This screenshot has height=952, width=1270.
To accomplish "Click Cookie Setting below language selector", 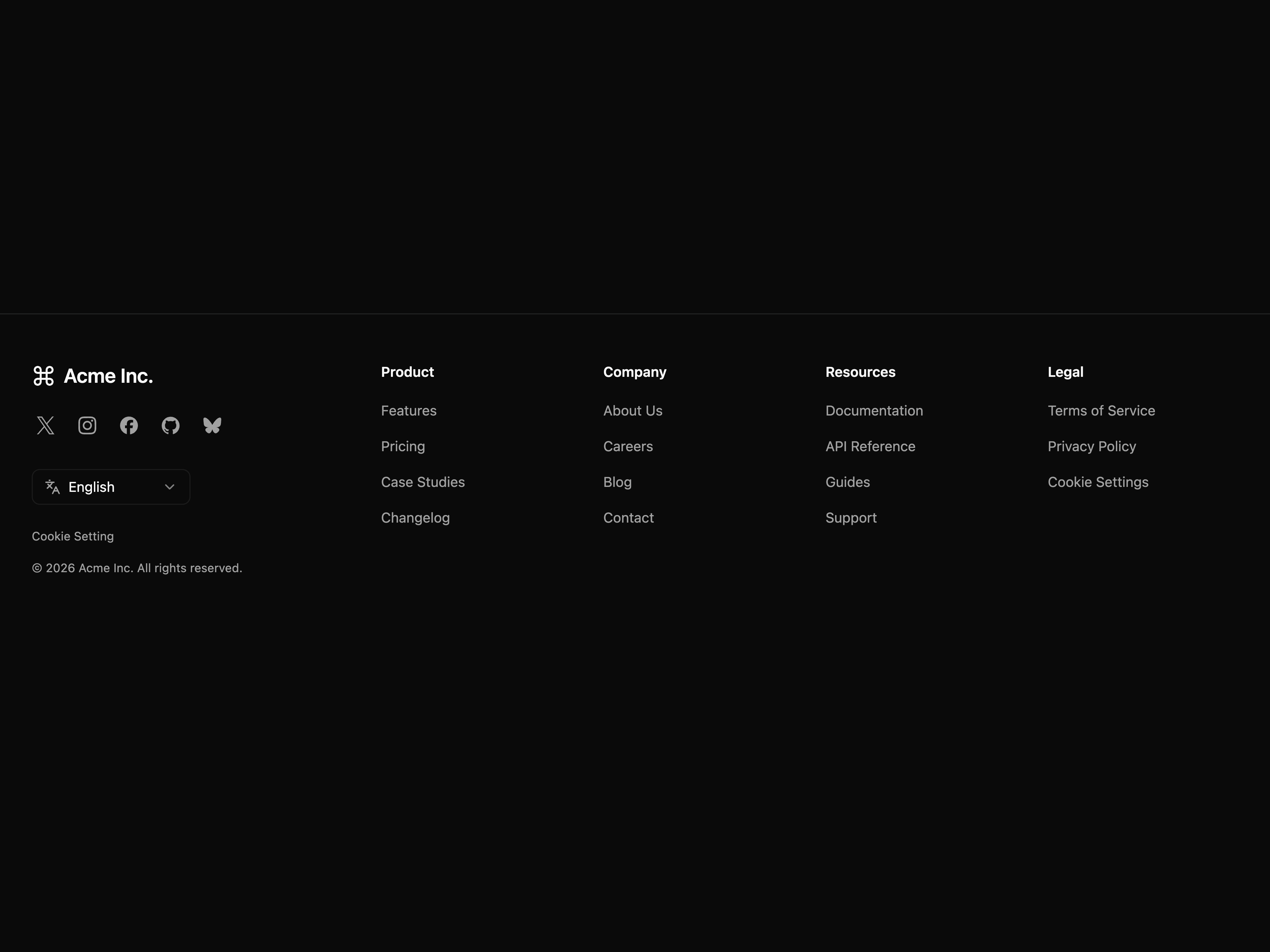I will (73, 536).
